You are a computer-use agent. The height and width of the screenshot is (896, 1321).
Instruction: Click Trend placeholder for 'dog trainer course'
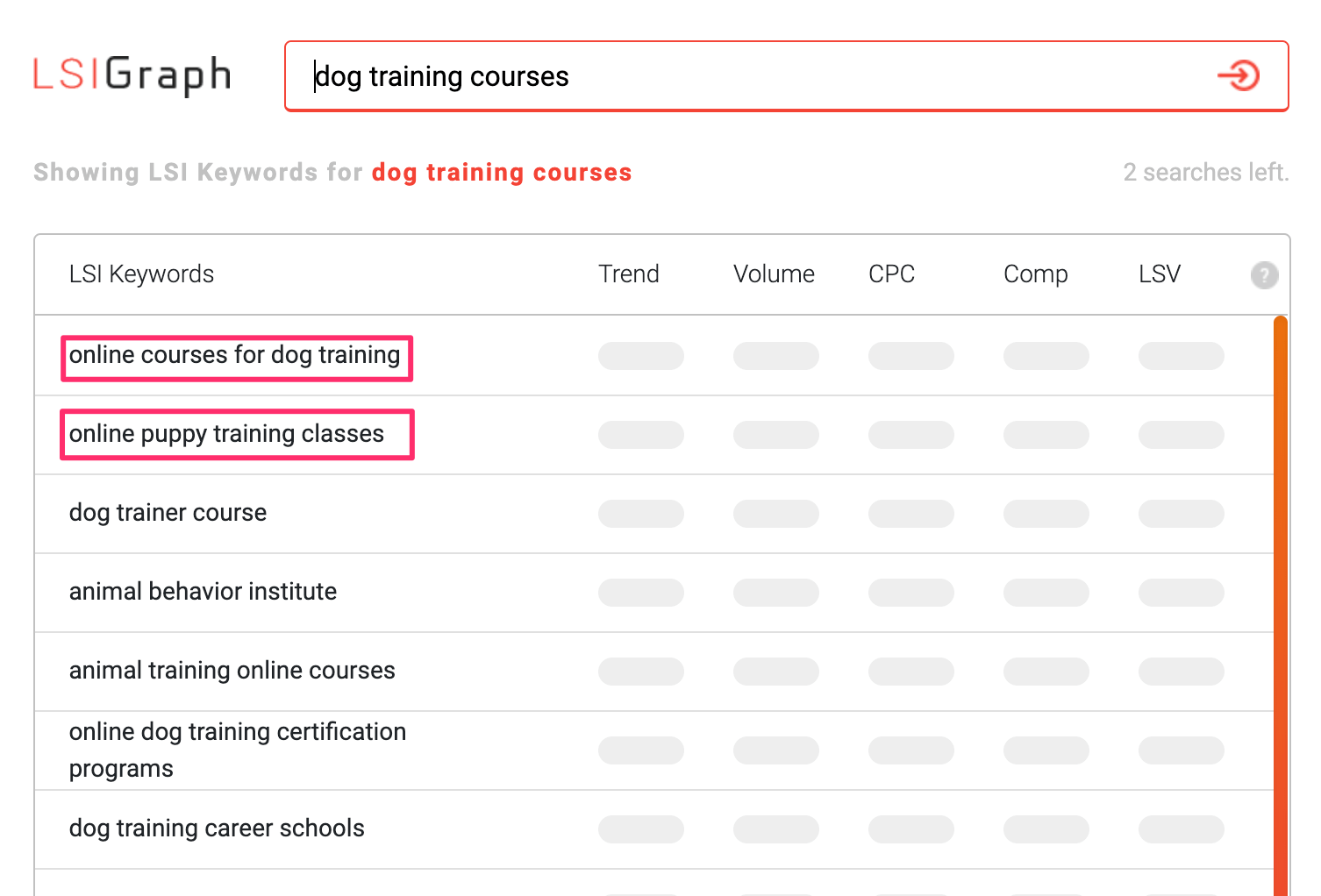click(x=641, y=514)
